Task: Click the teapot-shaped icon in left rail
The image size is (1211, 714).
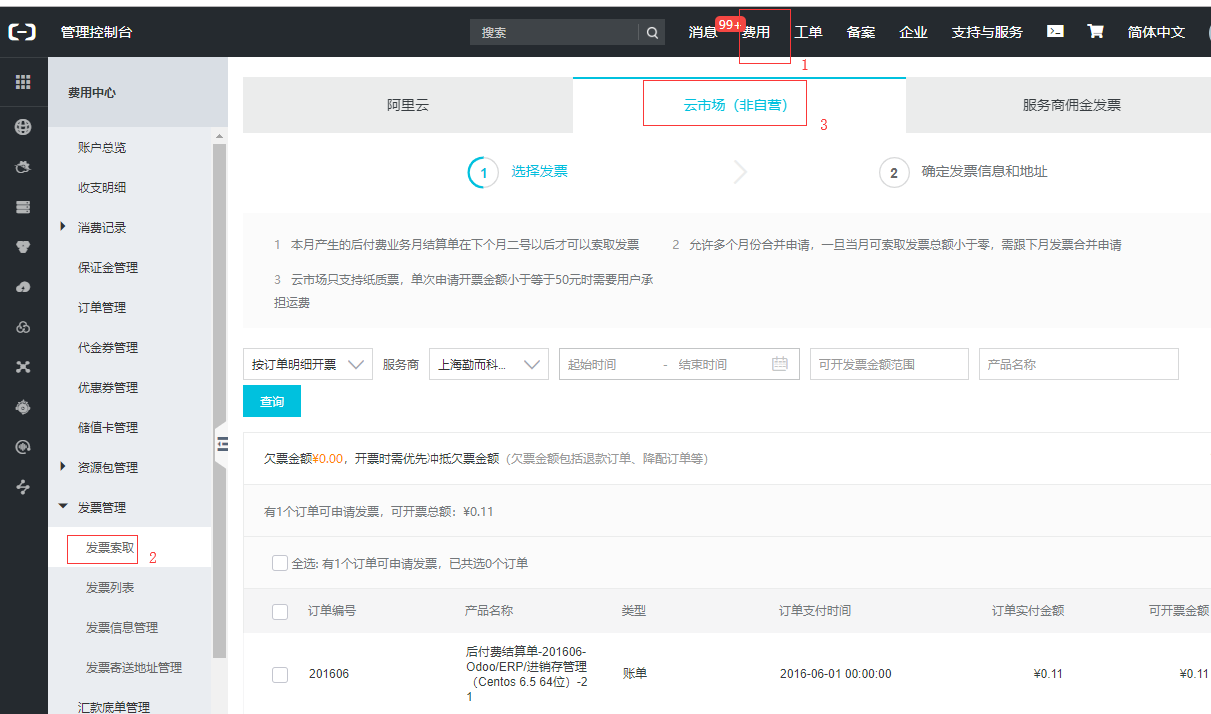Action: (x=23, y=167)
